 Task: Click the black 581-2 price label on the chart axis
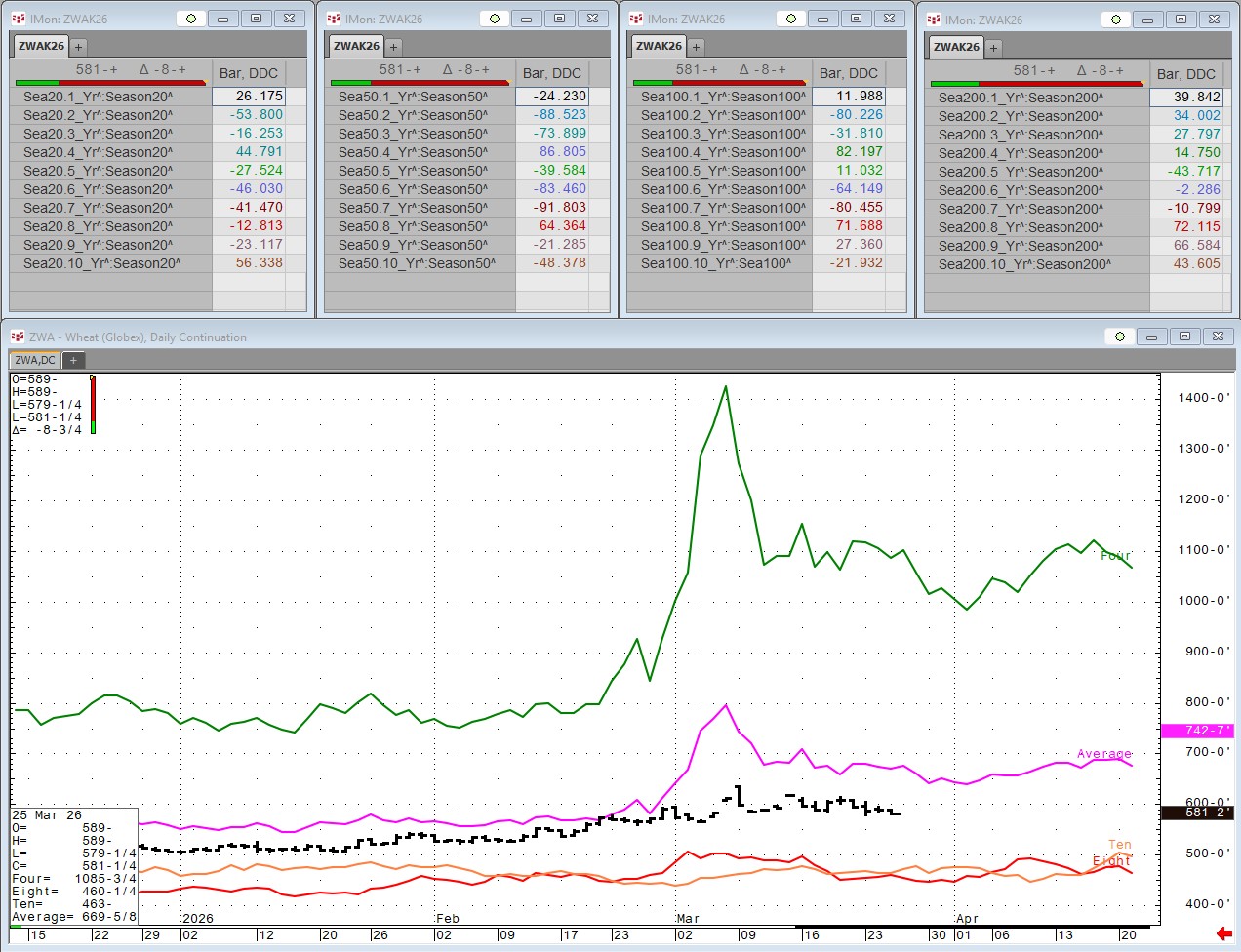[1196, 812]
